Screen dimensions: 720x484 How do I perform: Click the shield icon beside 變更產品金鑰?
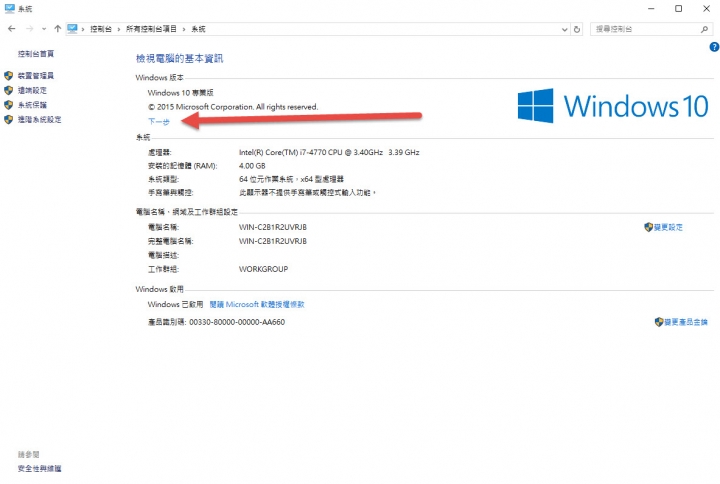click(659, 322)
